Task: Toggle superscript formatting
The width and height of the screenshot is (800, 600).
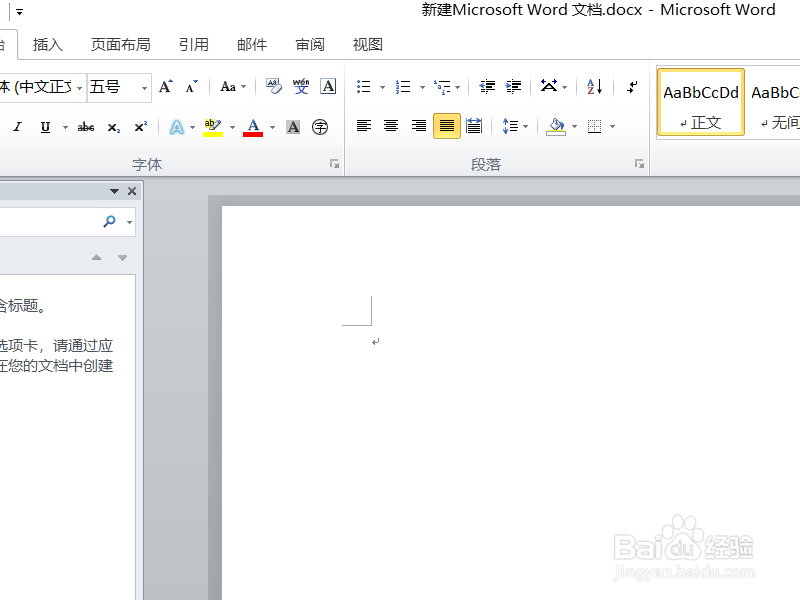Action: point(141,127)
